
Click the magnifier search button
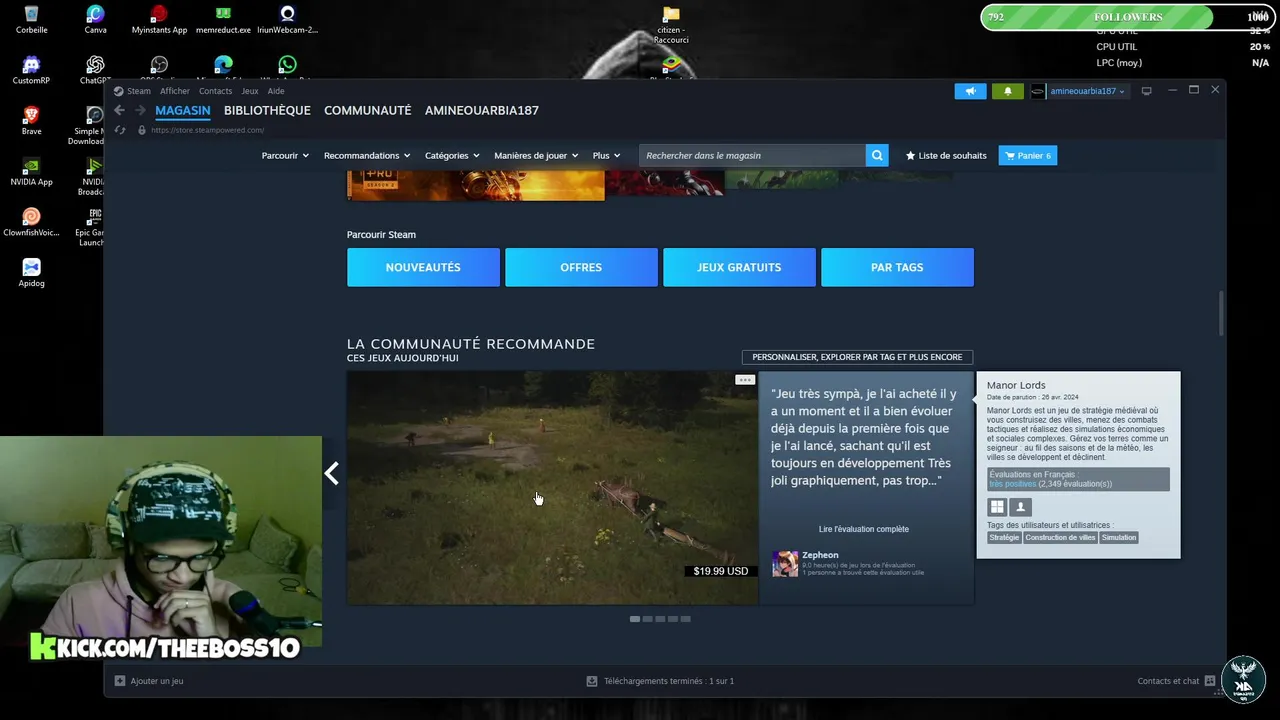coord(877,155)
